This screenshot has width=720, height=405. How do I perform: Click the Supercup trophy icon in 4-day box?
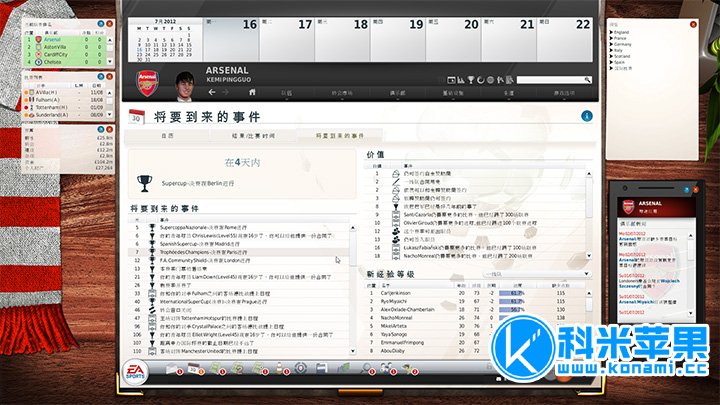pyautogui.click(x=144, y=183)
